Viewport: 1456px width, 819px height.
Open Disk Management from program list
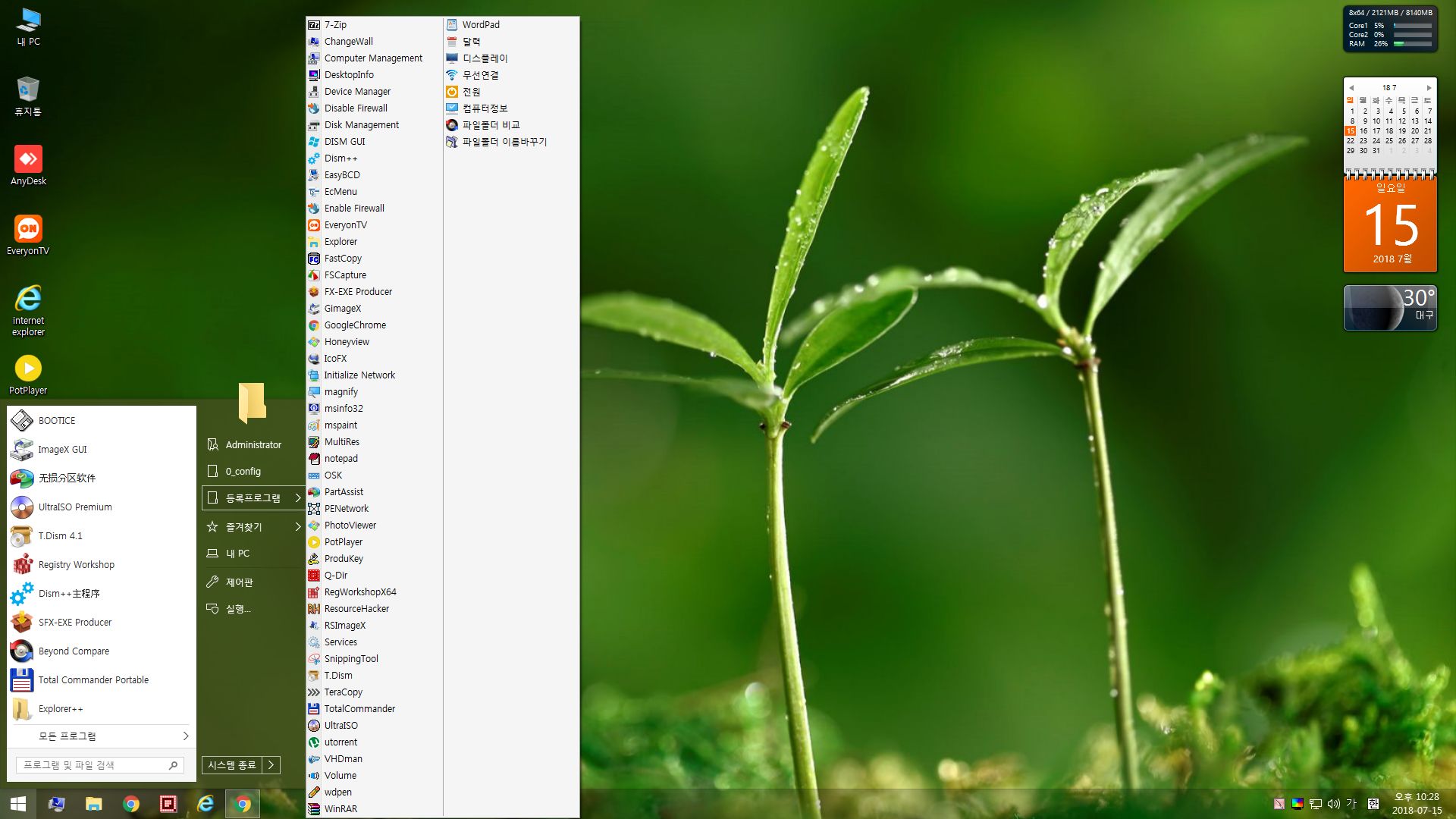point(374,125)
